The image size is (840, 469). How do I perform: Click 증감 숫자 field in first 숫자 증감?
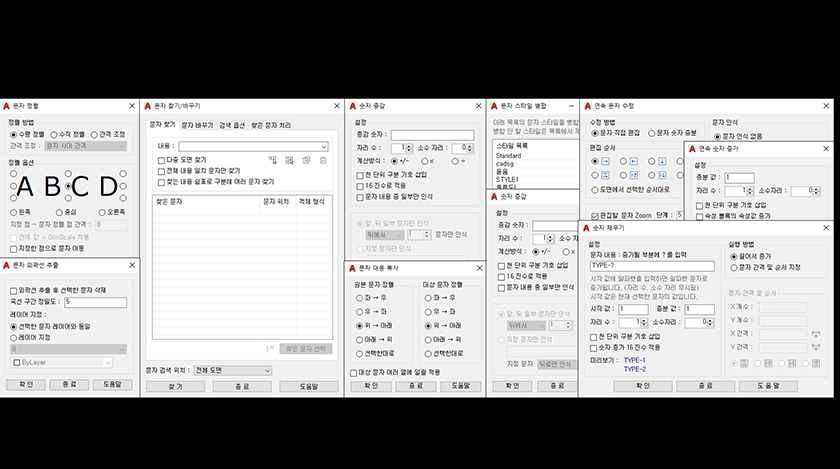432,135
